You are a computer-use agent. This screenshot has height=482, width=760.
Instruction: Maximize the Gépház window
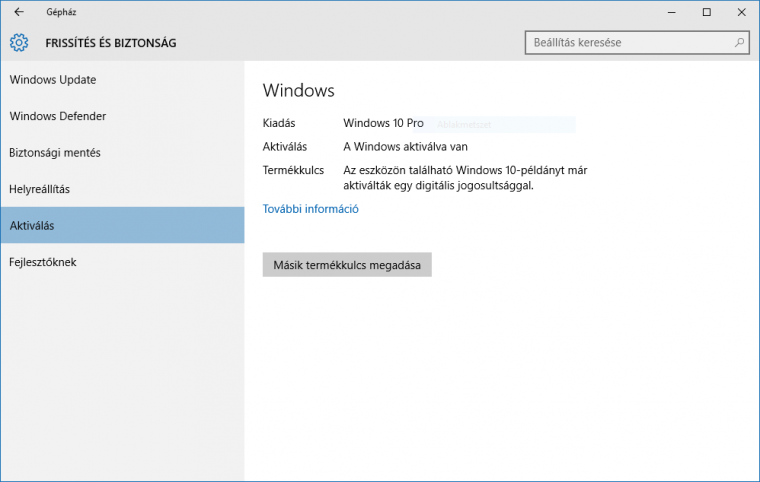click(x=707, y=12)
